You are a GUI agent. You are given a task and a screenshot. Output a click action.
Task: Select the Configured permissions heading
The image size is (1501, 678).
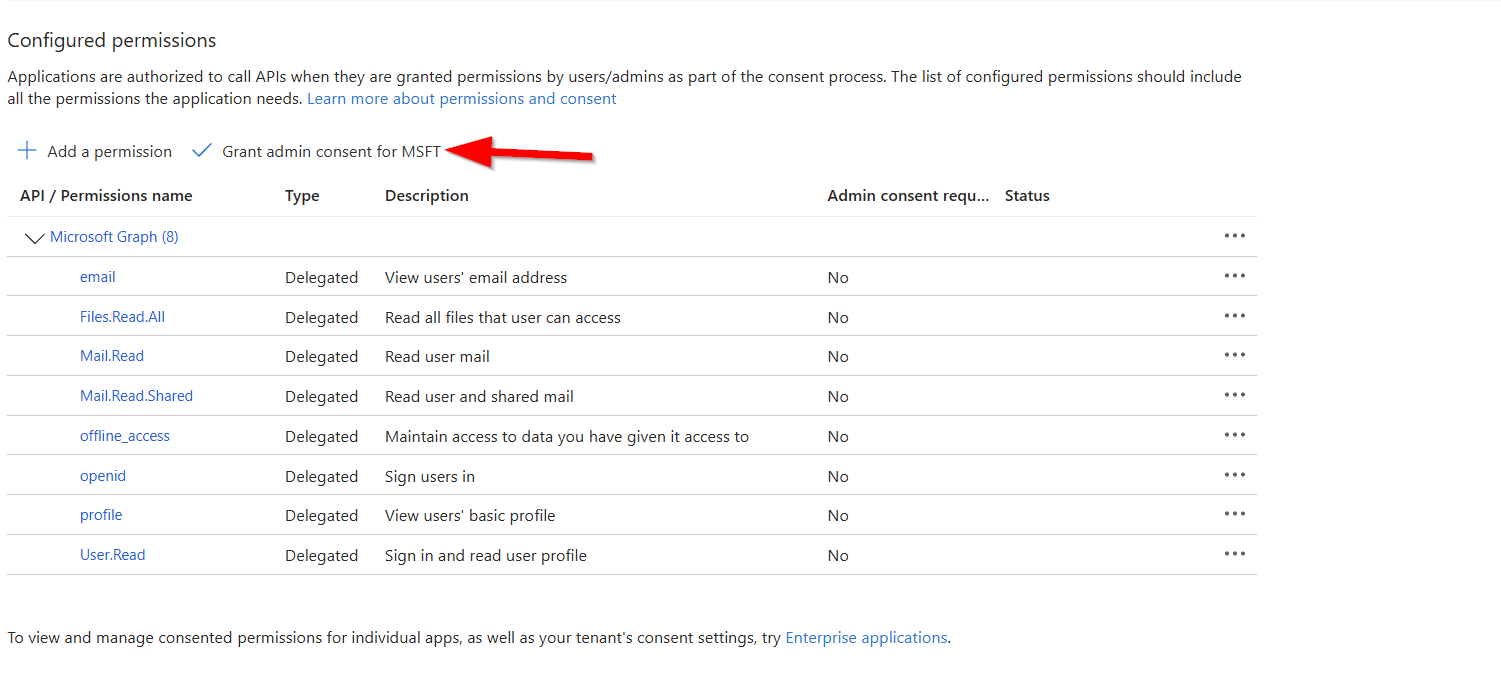112,41
